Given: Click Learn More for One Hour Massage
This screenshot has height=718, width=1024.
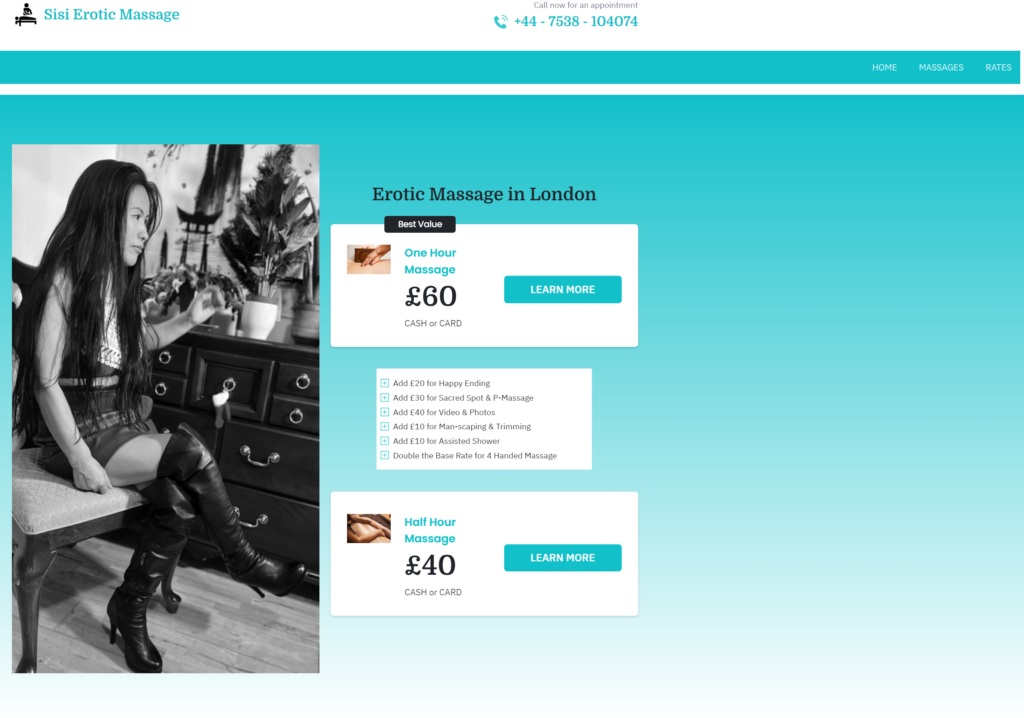Looking at the screenshot, I should [x=562, y=289].
